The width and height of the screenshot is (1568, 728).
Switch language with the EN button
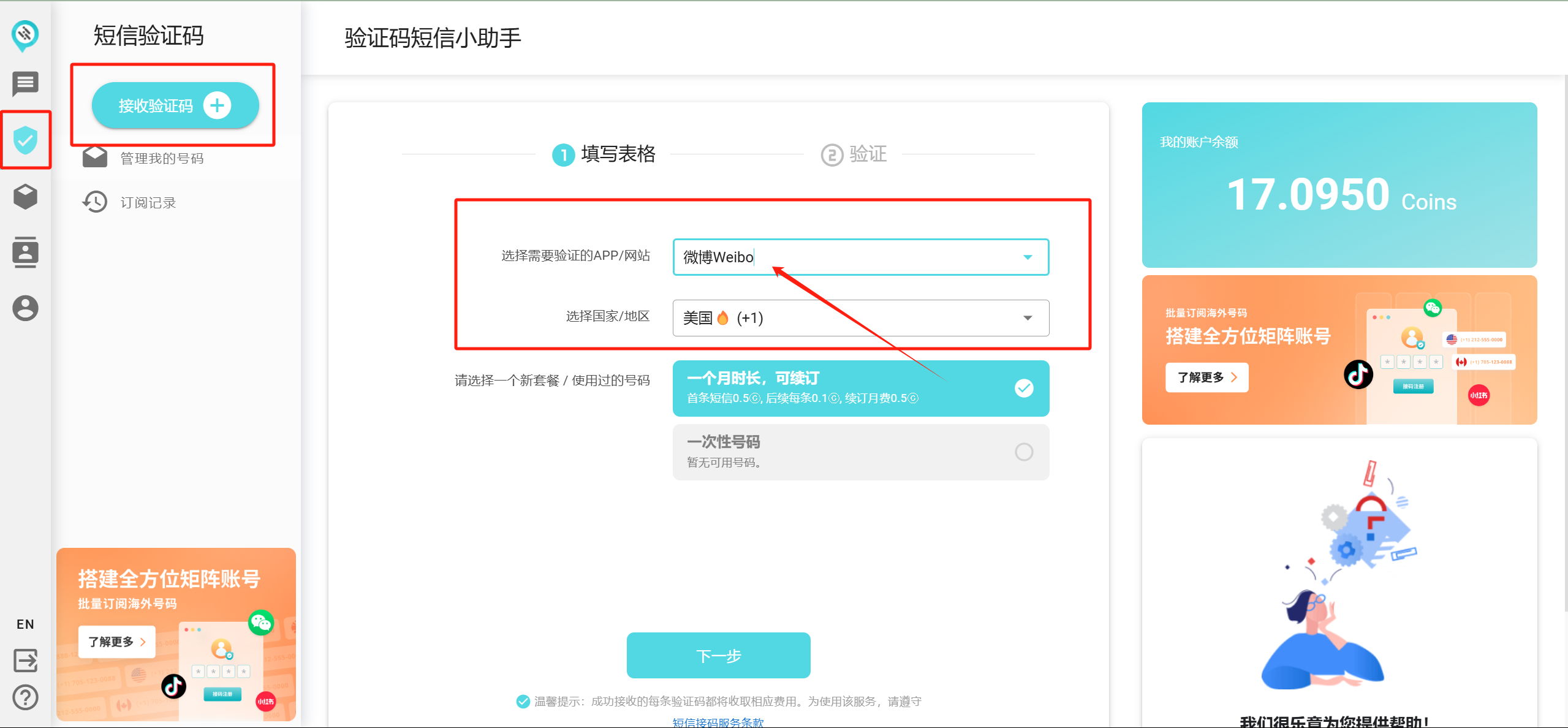click(25, 624)
